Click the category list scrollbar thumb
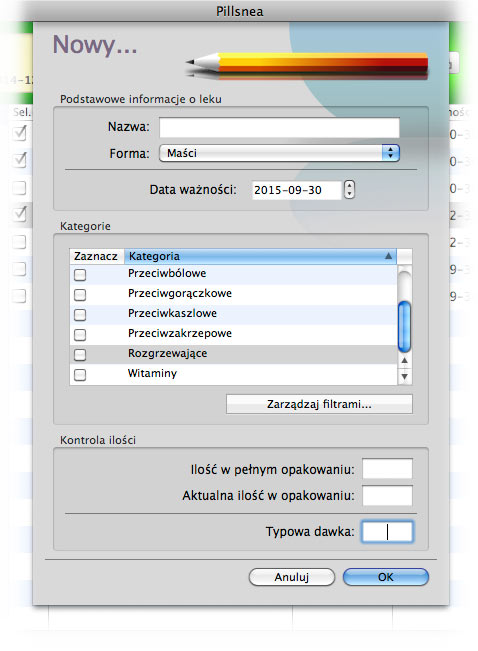Screen dimensions: 478x651 [x=404, y=326]
